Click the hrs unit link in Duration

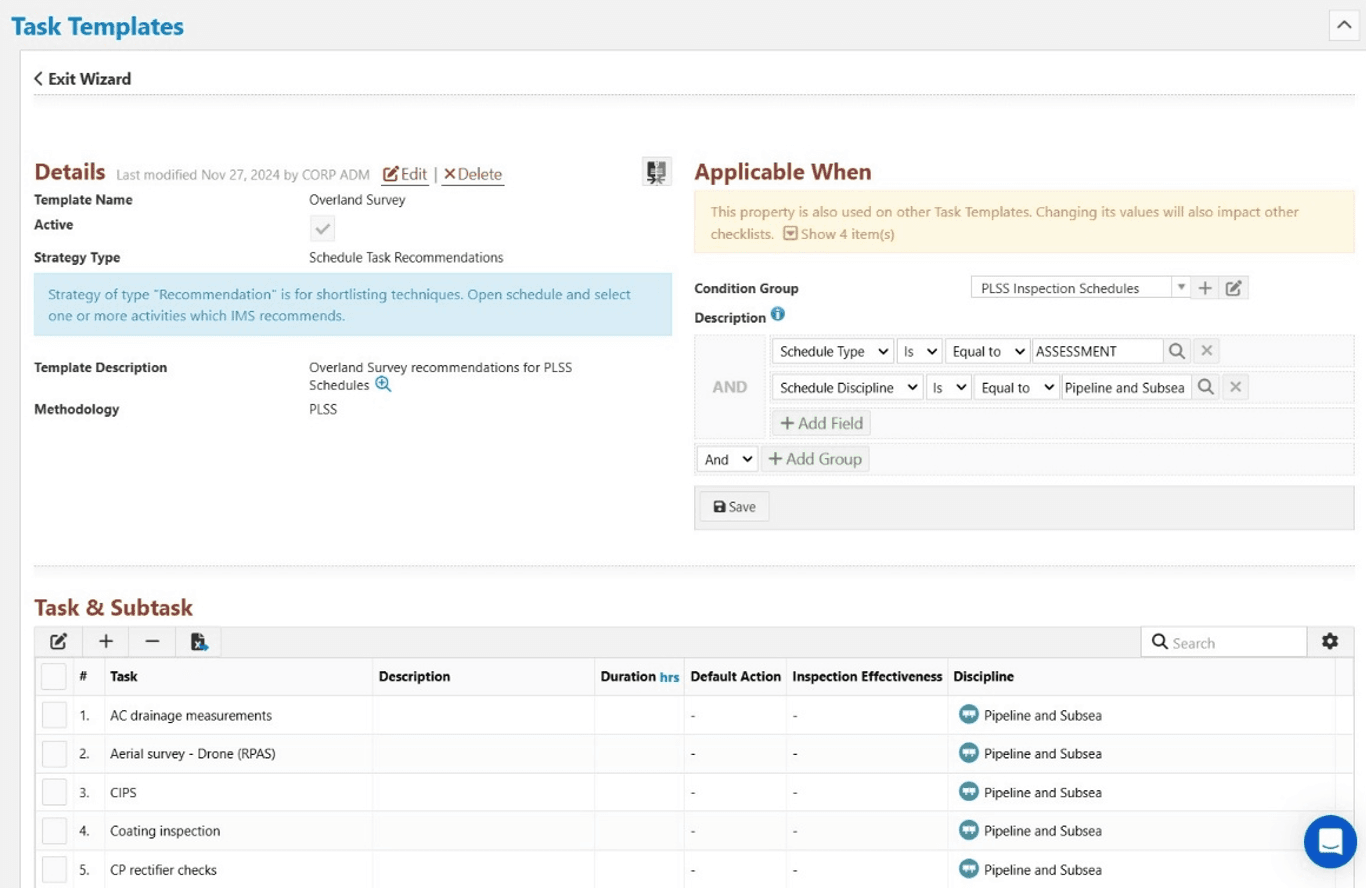click(669, 677)
